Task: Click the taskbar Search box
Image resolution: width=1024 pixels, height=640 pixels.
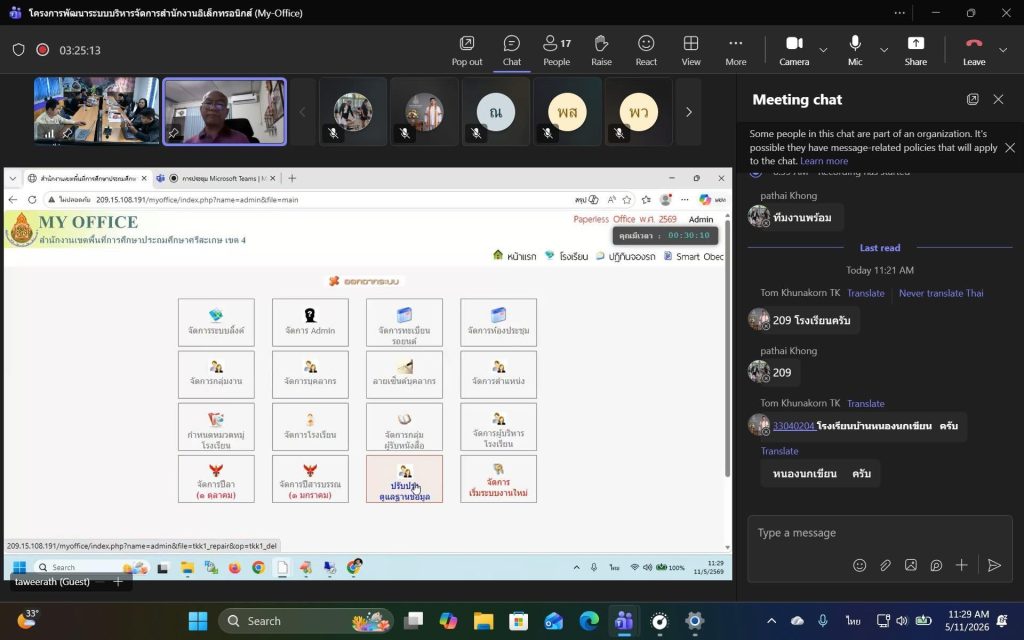Action: coord(306,620)
